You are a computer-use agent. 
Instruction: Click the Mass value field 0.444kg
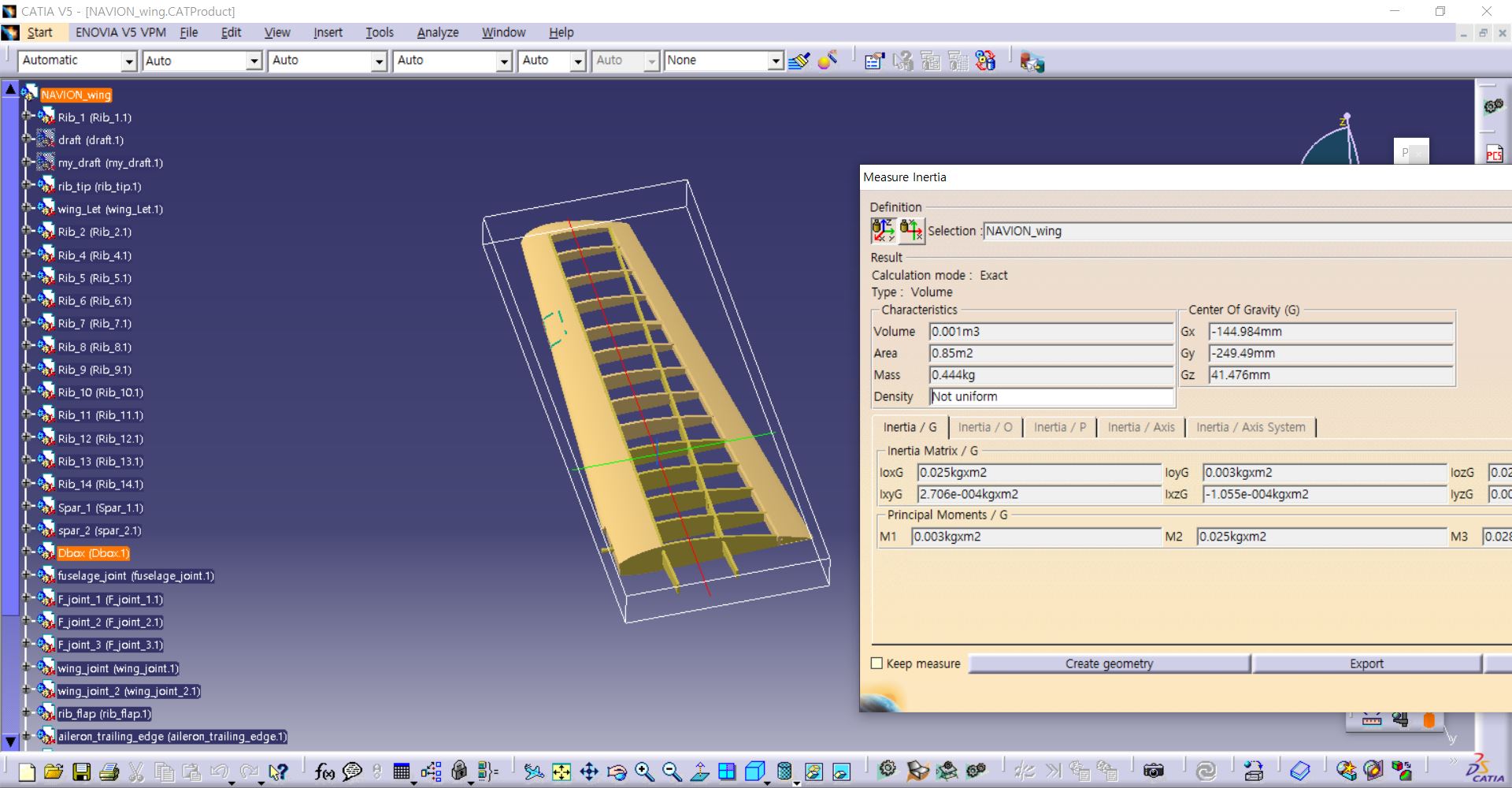pyautogui.click(x=1051, y=375)
